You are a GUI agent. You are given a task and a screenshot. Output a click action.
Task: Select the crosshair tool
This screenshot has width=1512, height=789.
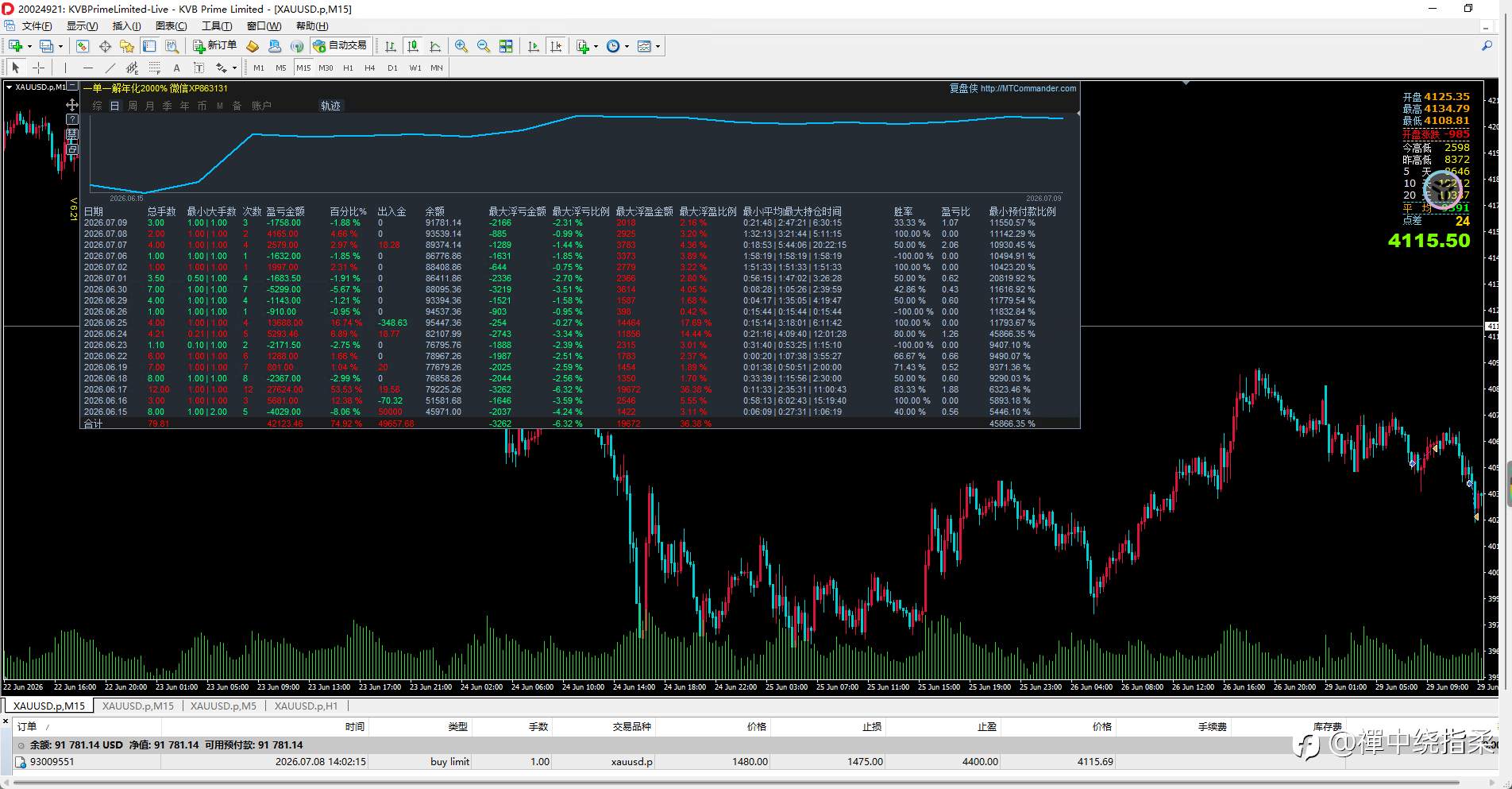click(38, 68)
